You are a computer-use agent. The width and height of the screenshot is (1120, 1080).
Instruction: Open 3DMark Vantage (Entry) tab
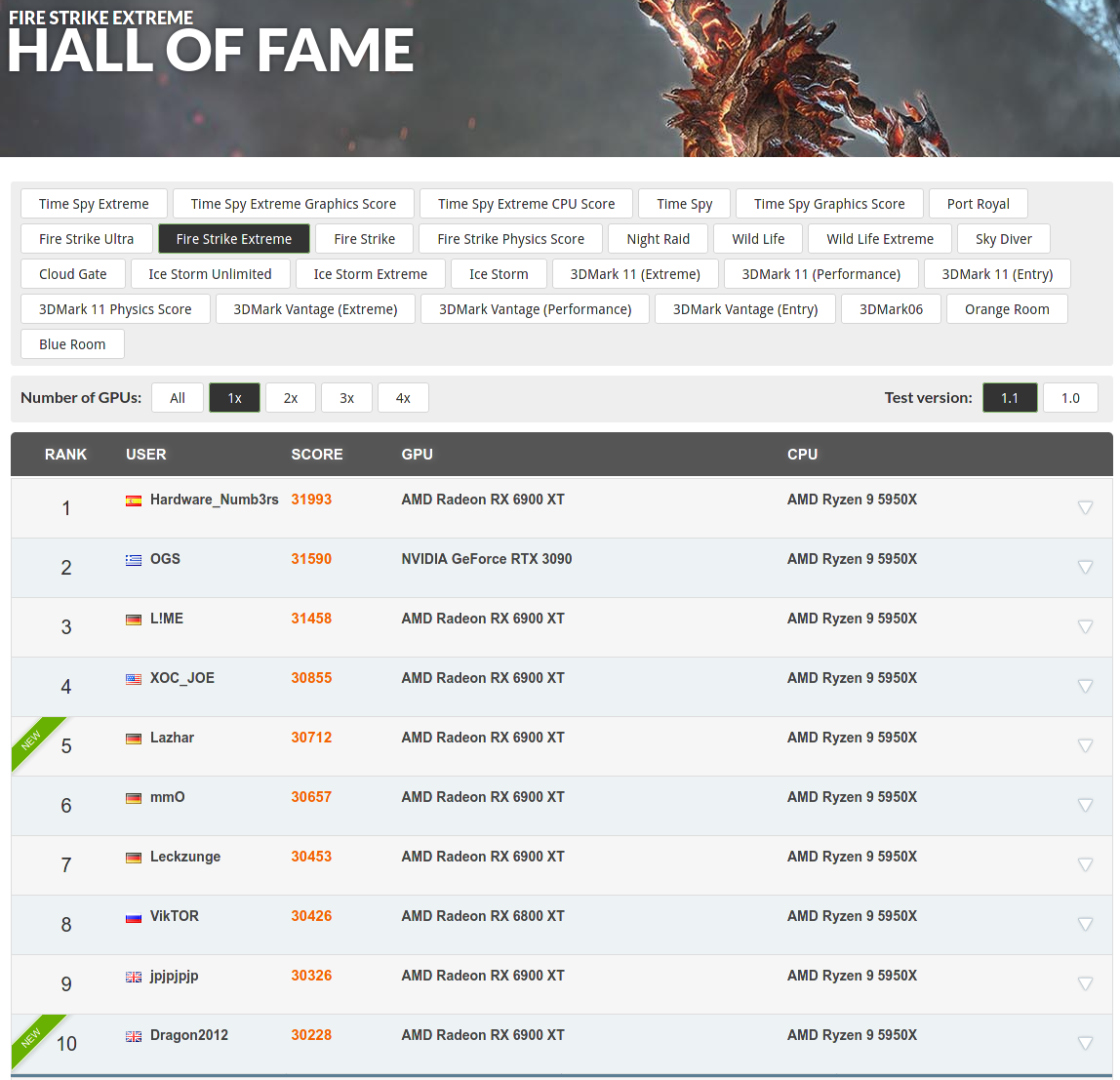click(x=745, y=308)
